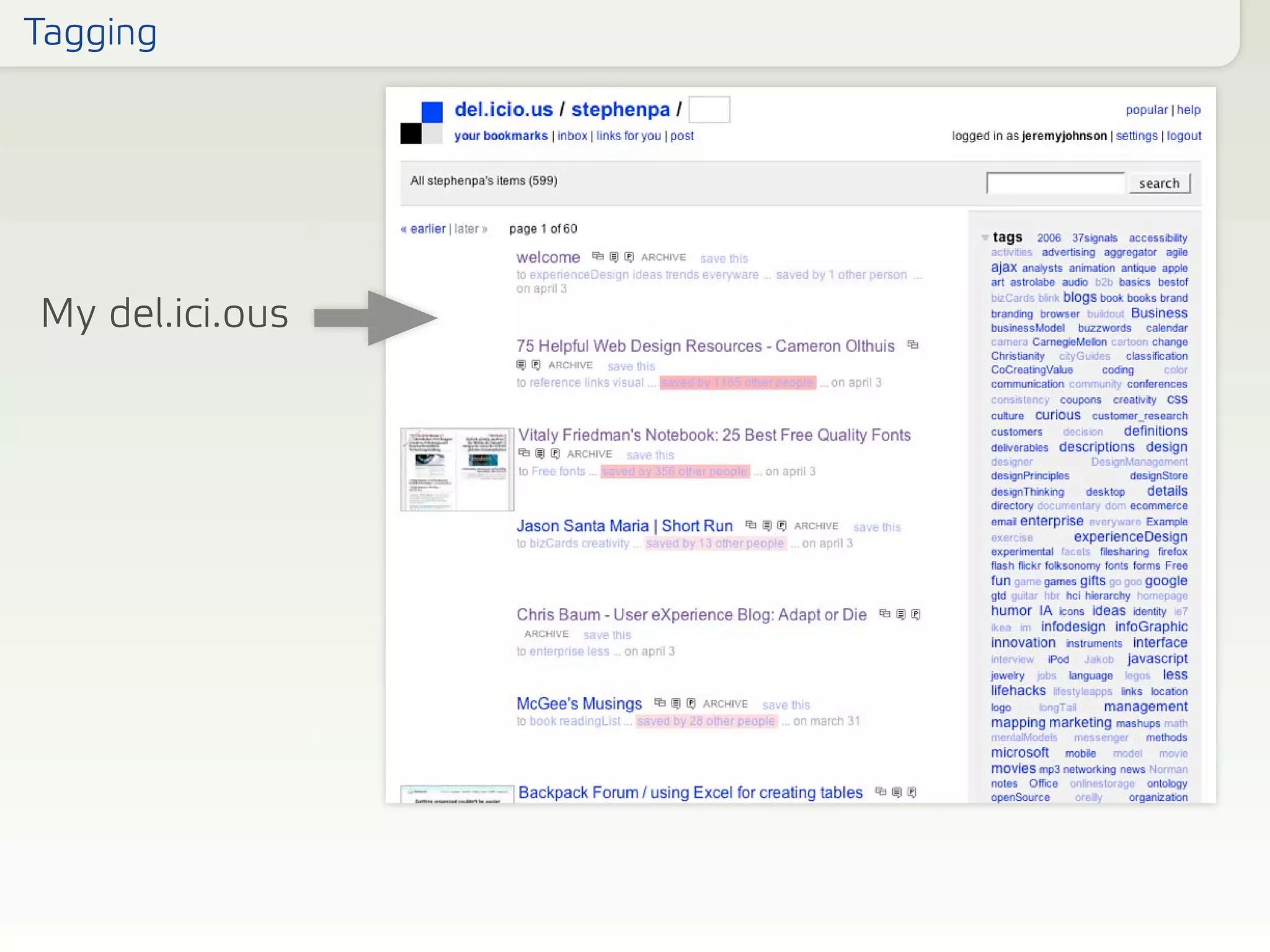This screenshot has height=952, width=1270.
Task: Click overlapping-windows icon beside 'McGee's Musings'
Action: tap(660, 703)
